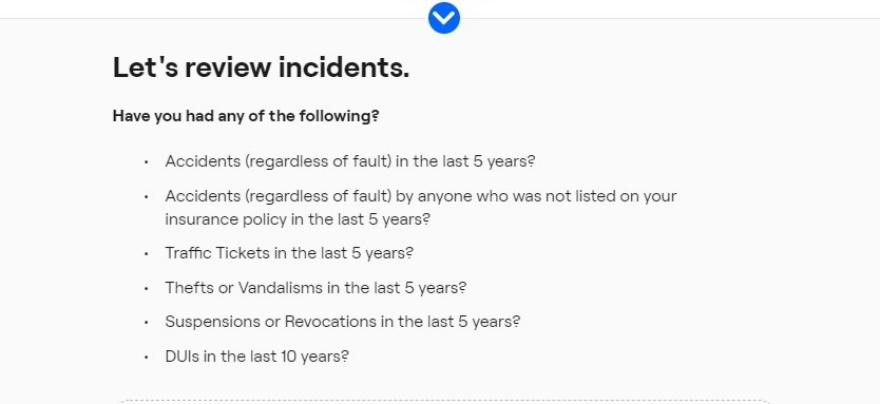The width and height of the screenshot is (880, 404).
Task: Select the bullet dot beside Thefts or Vandalisms
Action: 146,288
